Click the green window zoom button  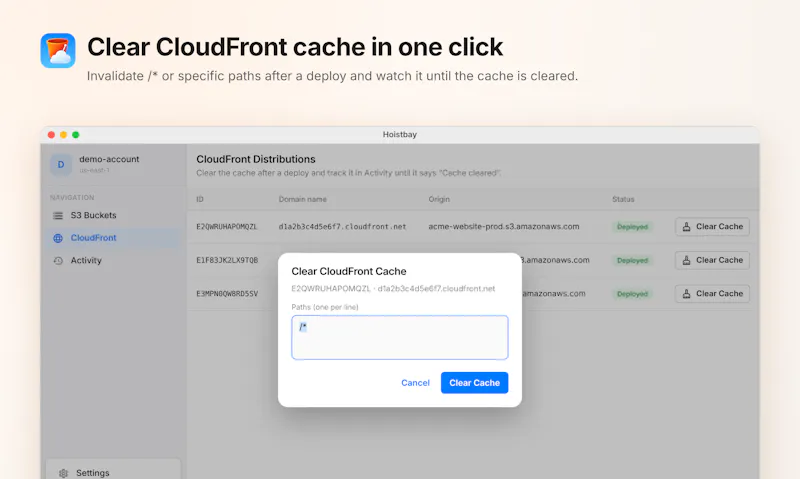(x=76, y=135)
